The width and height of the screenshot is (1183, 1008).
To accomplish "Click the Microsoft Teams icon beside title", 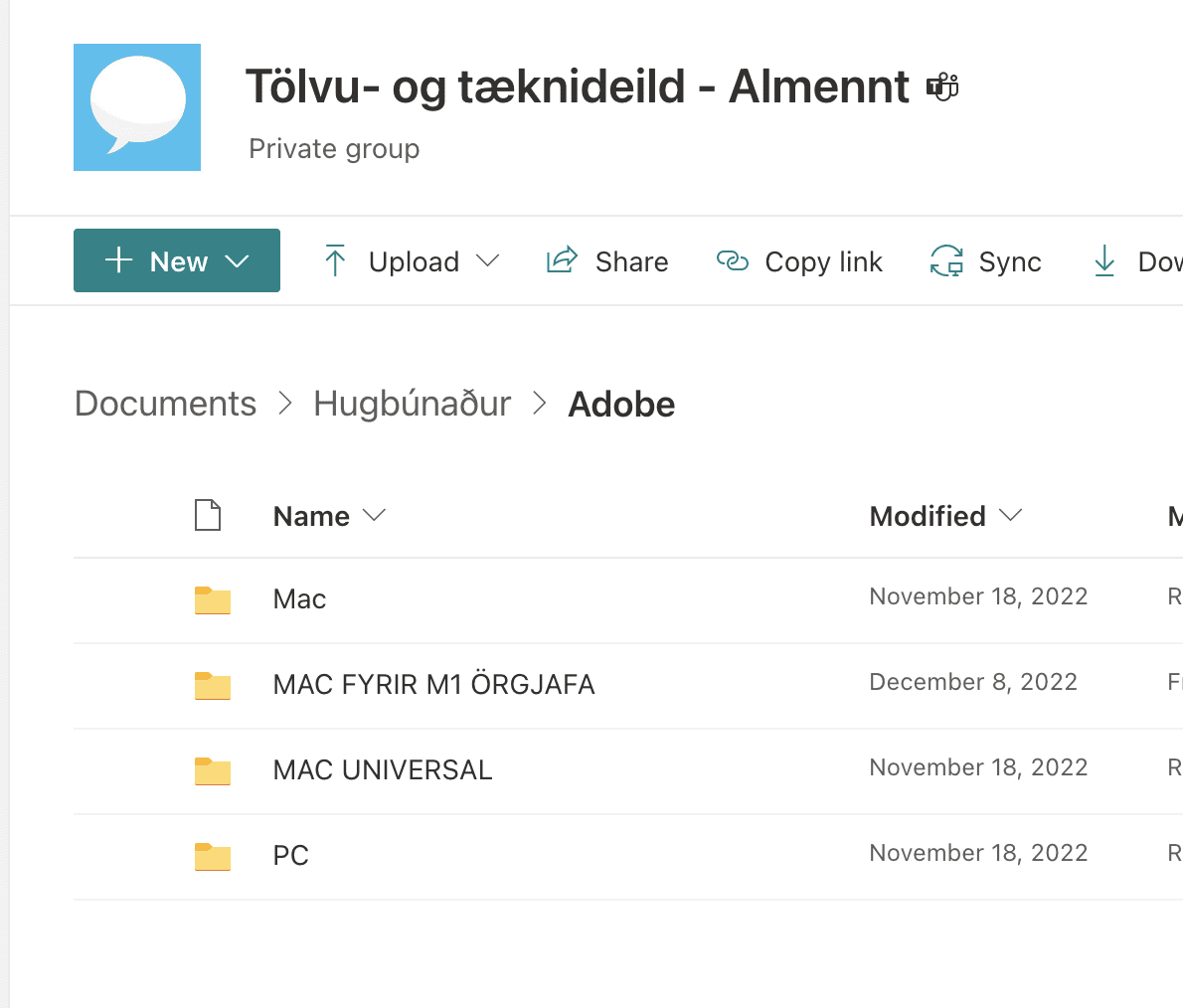I will (x=942, y=87).
